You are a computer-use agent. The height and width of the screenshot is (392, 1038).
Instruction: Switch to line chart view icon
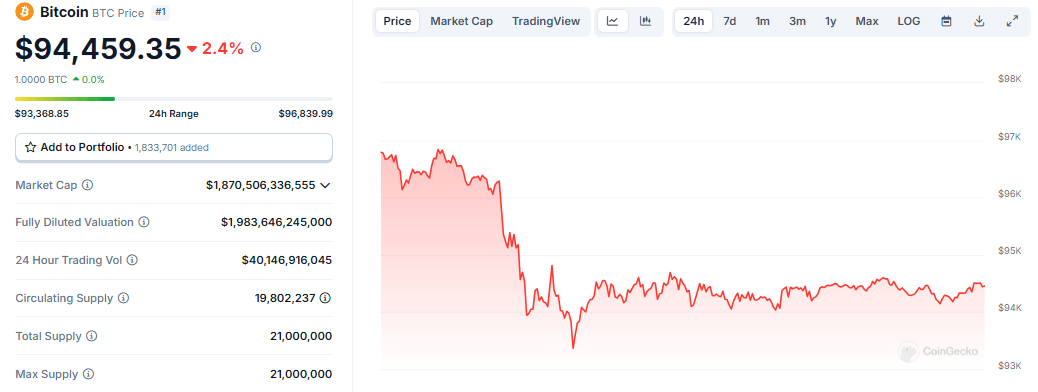pyautogui.click(x=612, y=21)
